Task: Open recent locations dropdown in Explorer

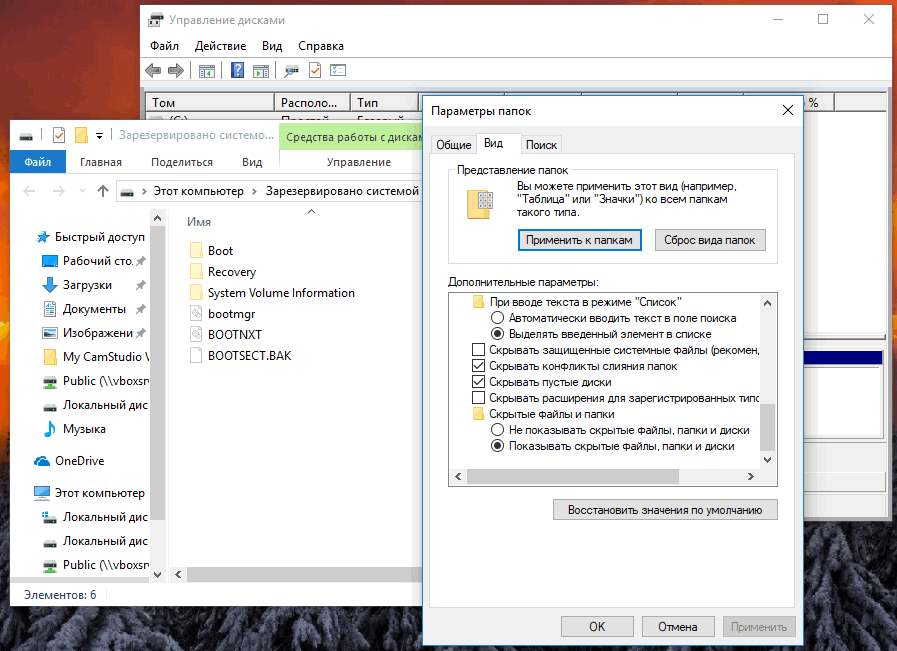Action: tap(81, 191)
